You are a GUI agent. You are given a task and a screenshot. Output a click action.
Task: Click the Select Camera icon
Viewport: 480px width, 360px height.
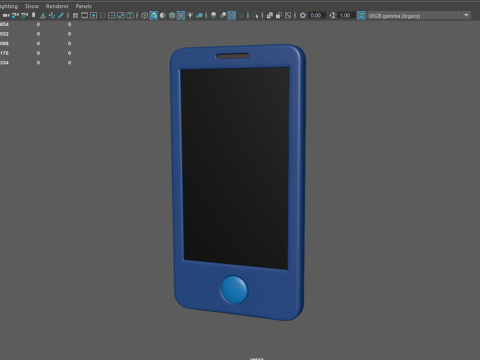pos(6,15)
